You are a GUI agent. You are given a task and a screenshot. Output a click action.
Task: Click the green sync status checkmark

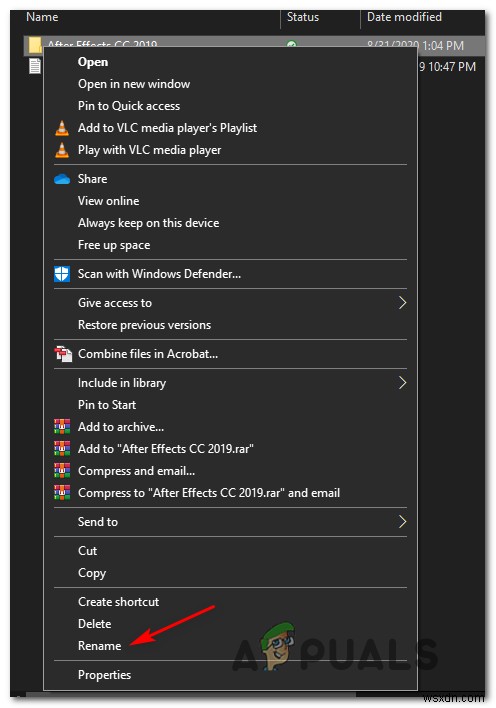tap(292, 44)
